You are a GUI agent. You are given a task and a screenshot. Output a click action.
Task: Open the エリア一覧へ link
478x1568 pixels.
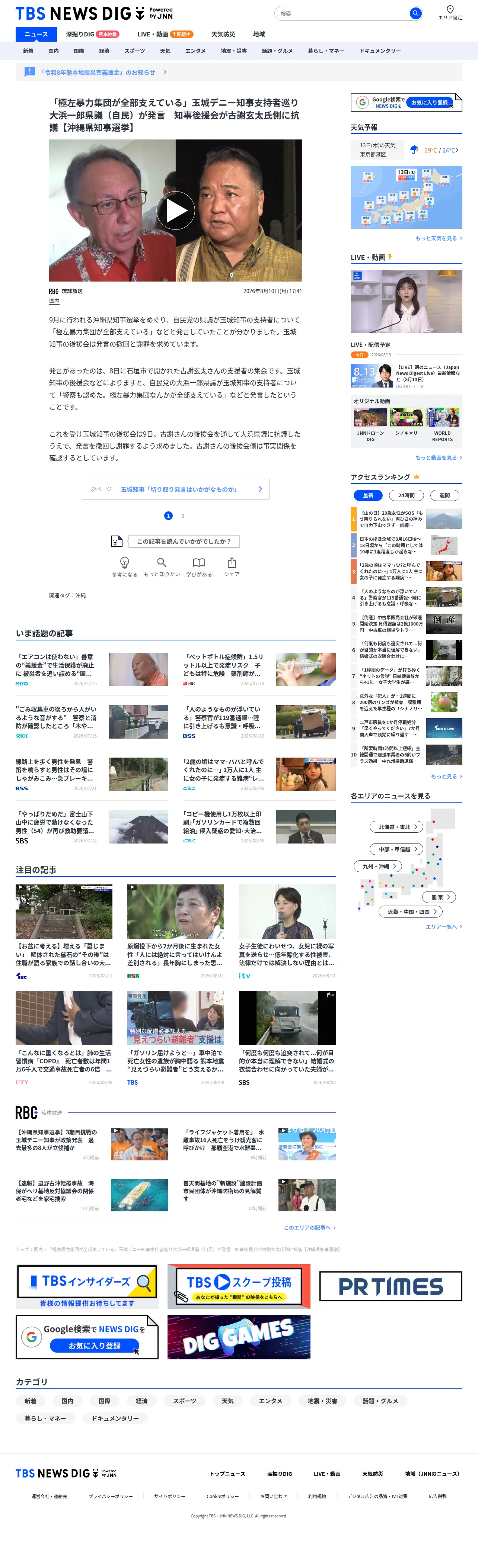click(444, 926)
